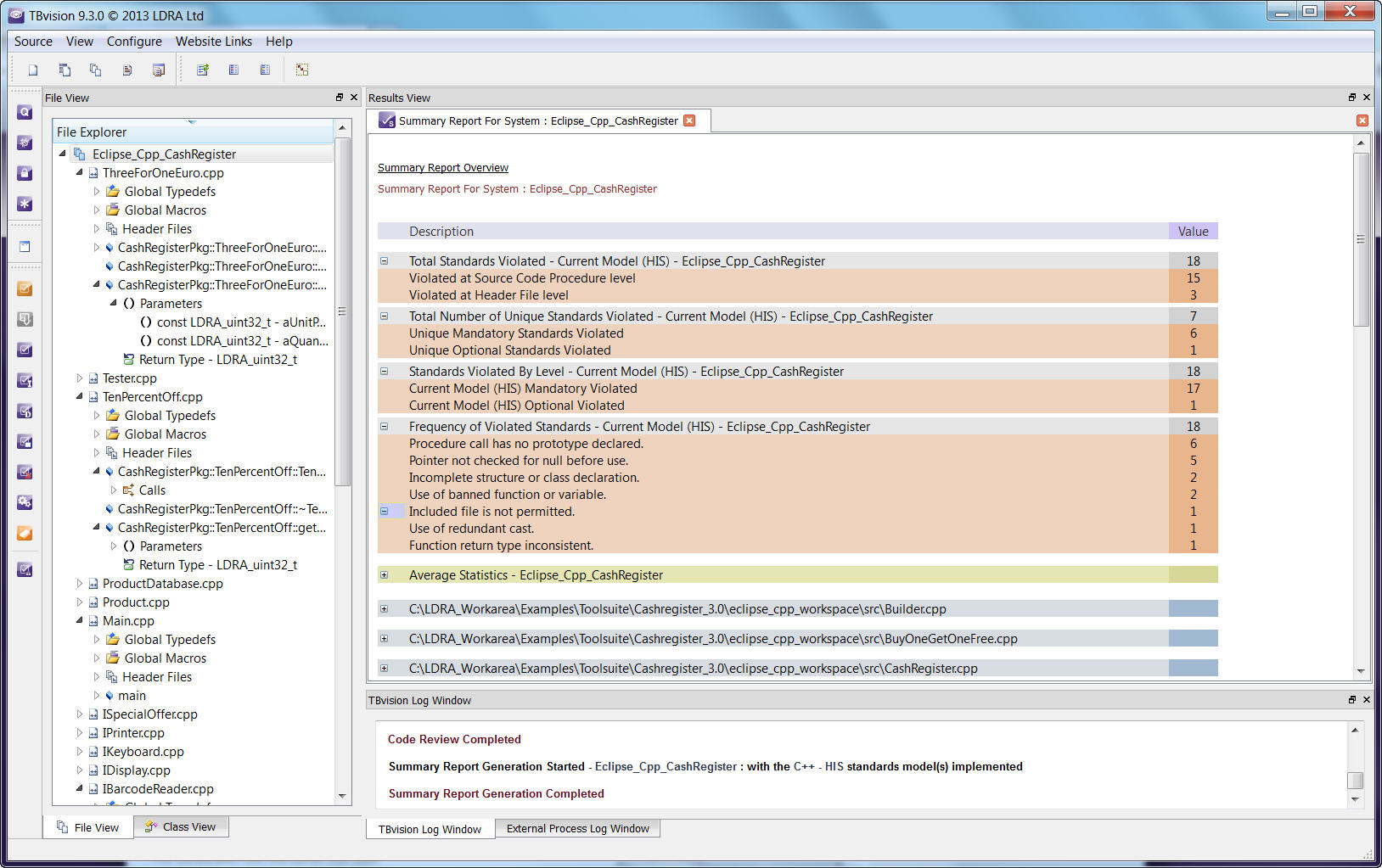Click the green-arrow list toolbar icon
The height and width of the screenshot is (868, 1382).
click(203, 70)
